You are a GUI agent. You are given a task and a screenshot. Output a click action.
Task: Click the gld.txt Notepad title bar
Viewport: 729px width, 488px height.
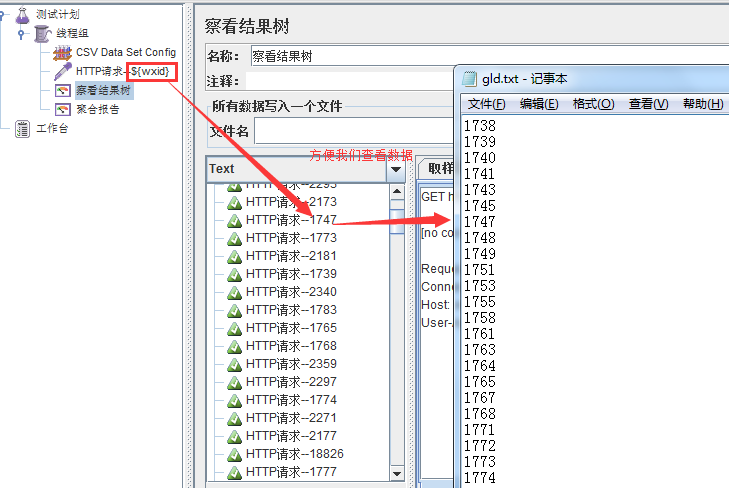tap(591, 79)
